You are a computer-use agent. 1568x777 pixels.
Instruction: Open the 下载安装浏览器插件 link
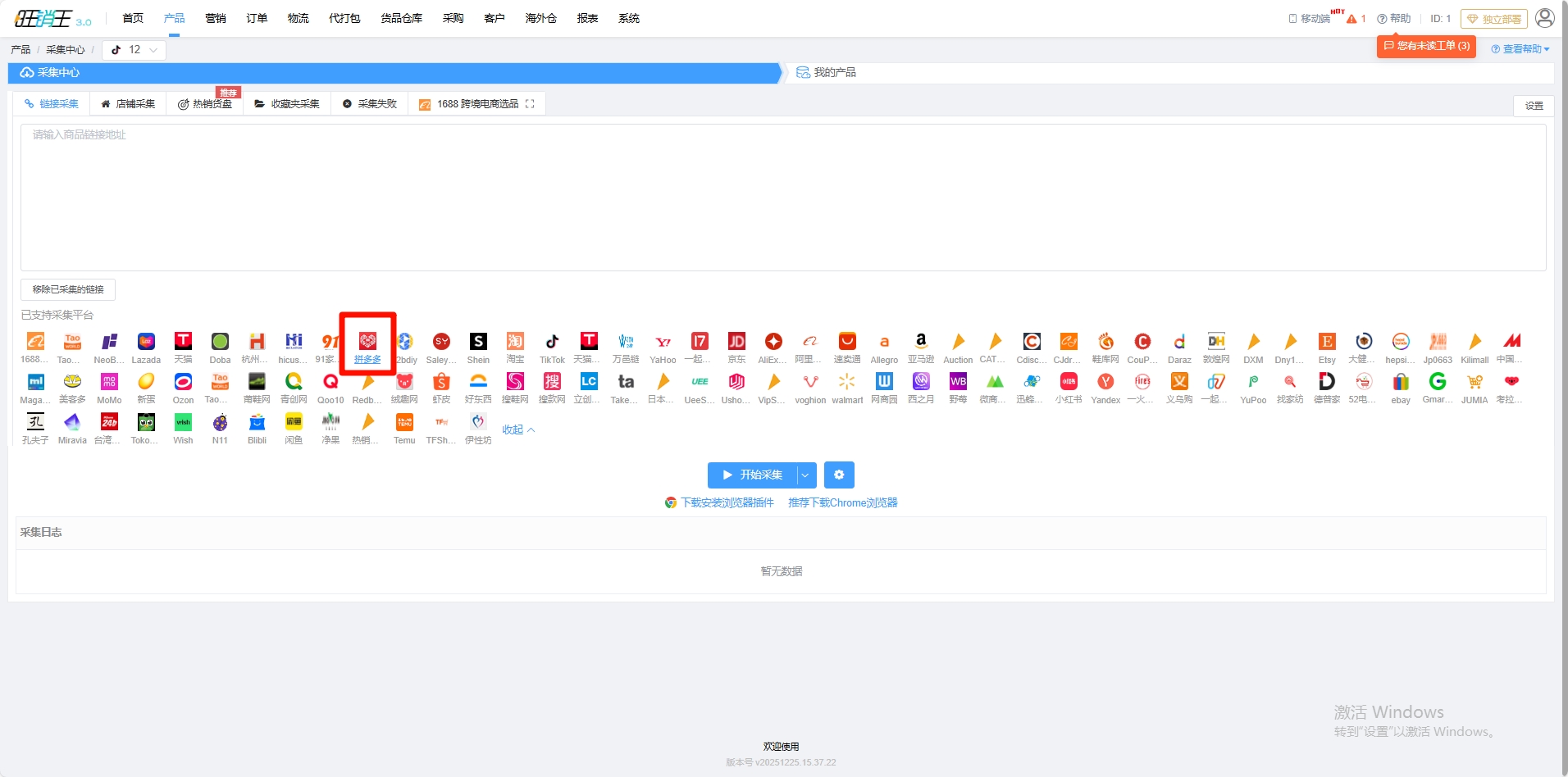point(727,502)
